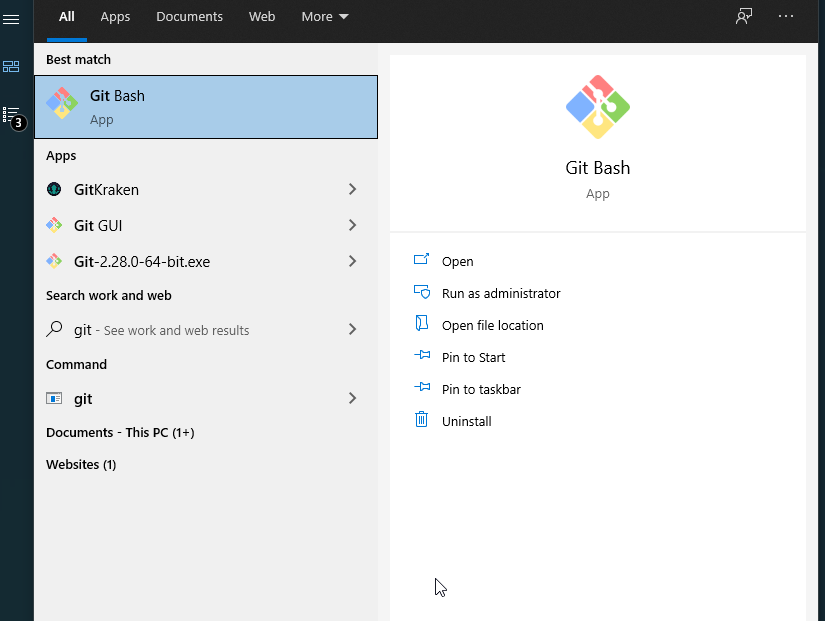Click the Open file location link

(x=493, y=325)
